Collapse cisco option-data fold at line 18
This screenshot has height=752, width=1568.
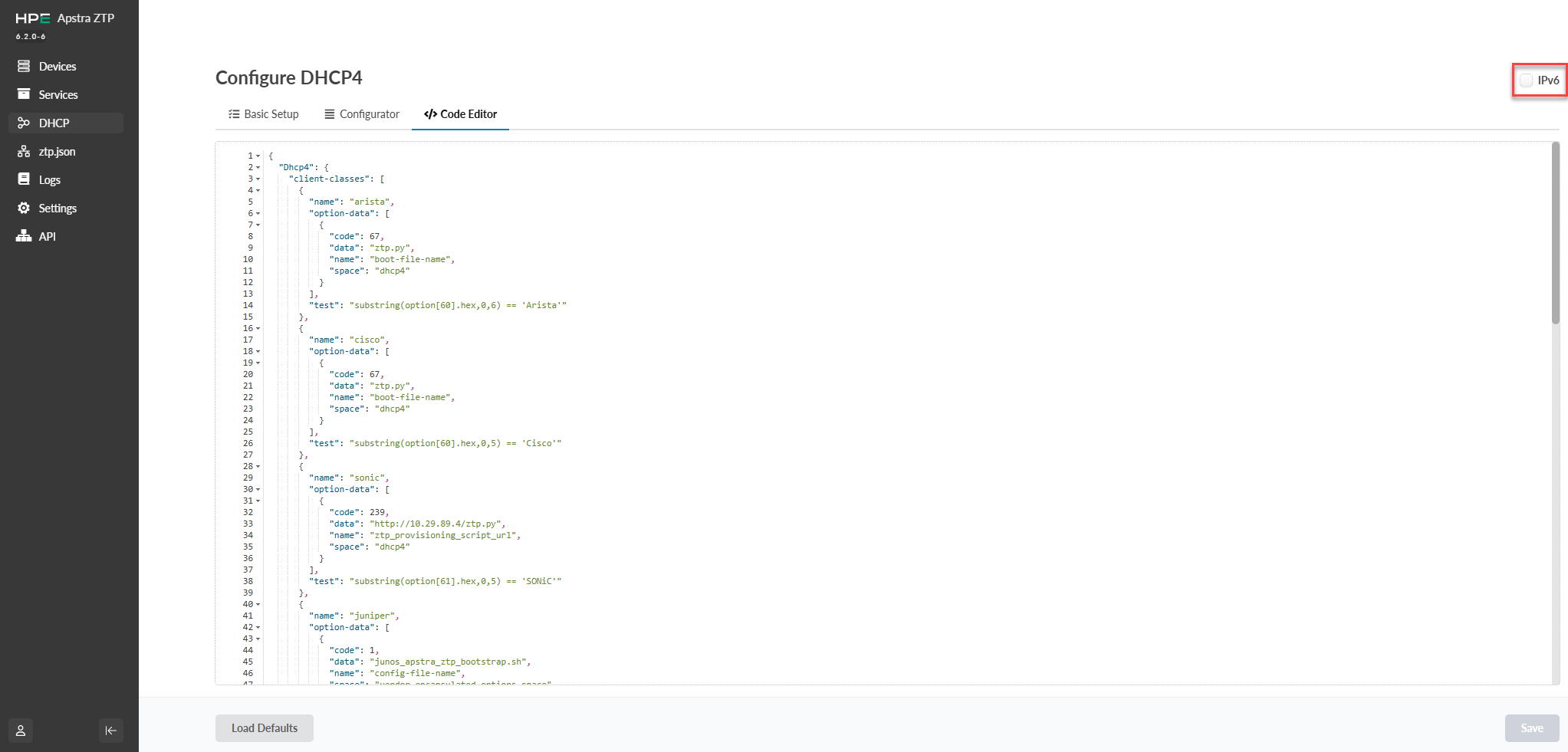click(258, 351)
